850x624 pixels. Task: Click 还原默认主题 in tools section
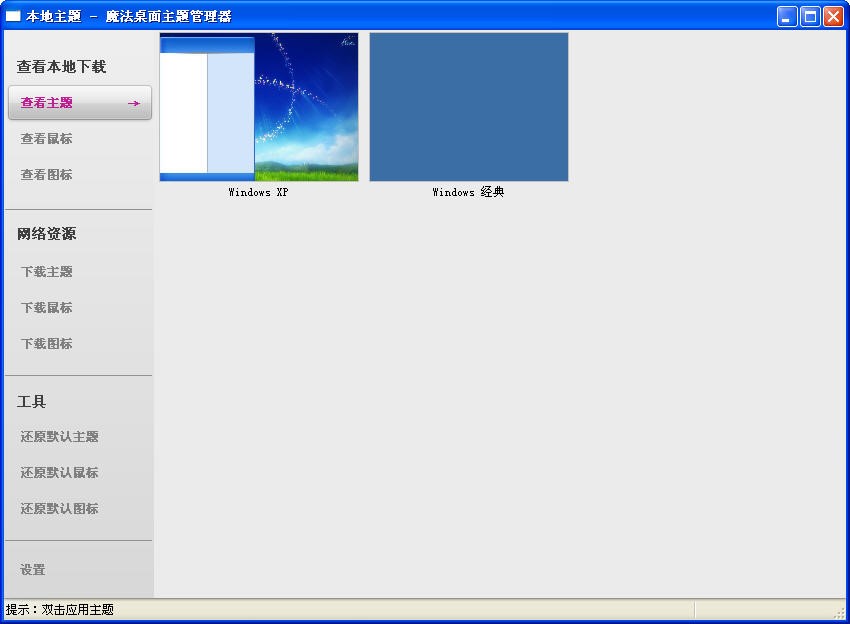(x=60, y=436)
